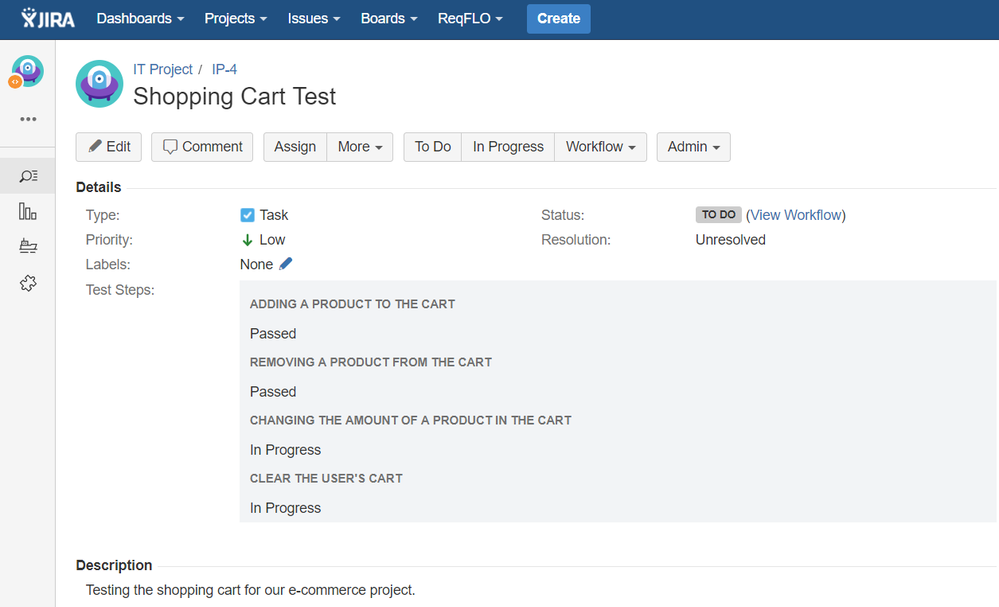Viewport: 999px width, 607px height.
Task: Click the Unresolved resolution value
Action: coord(731,240)
